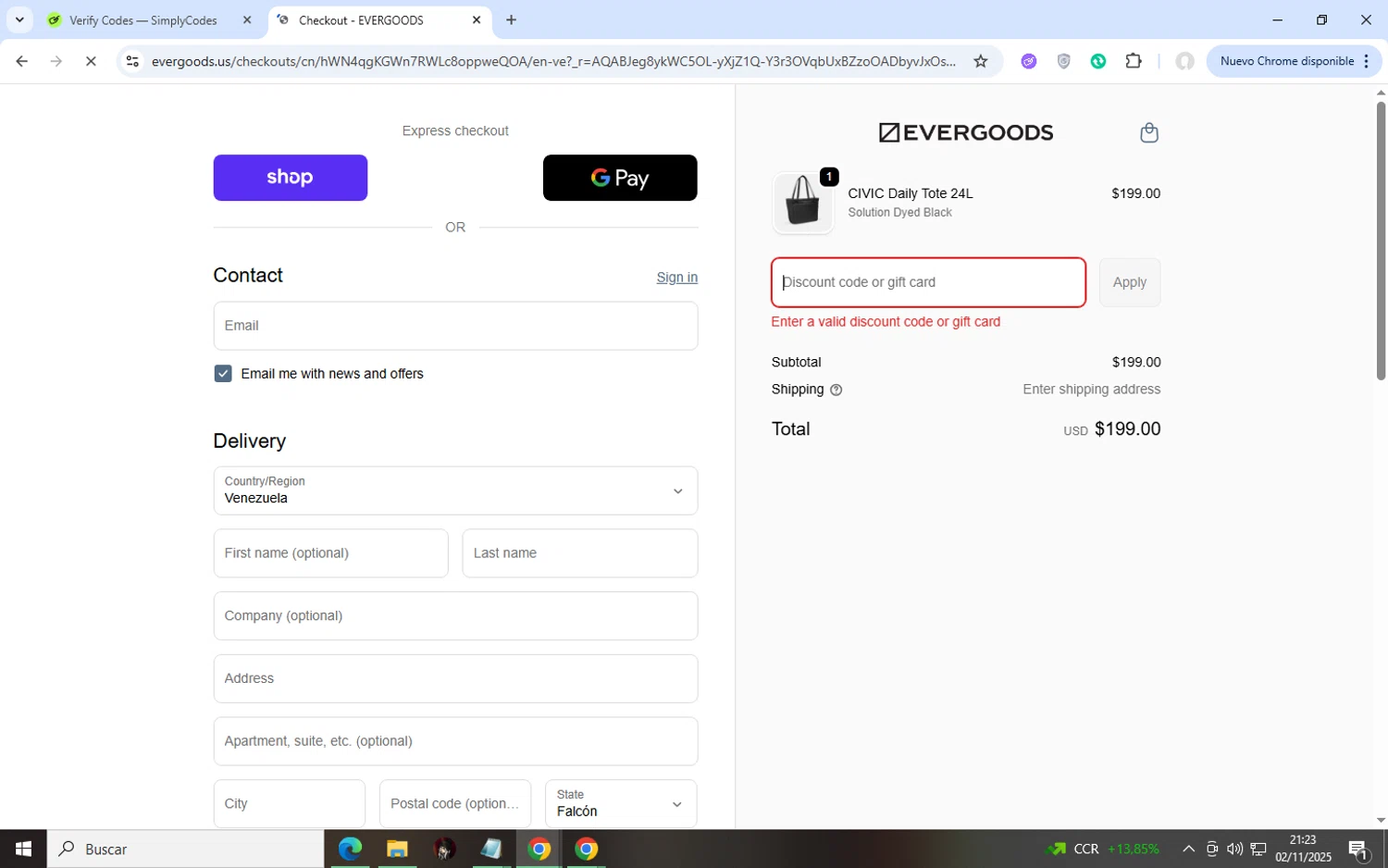Click the Last name field
Image resolution: width=1388 pixels, height=868 pixels.
[x=580, y=553]
